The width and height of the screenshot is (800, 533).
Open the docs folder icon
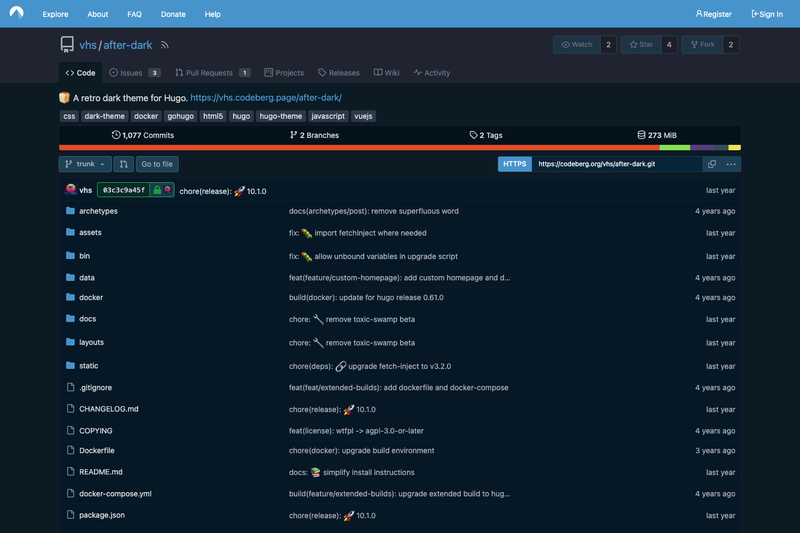[x=70, y=318]
